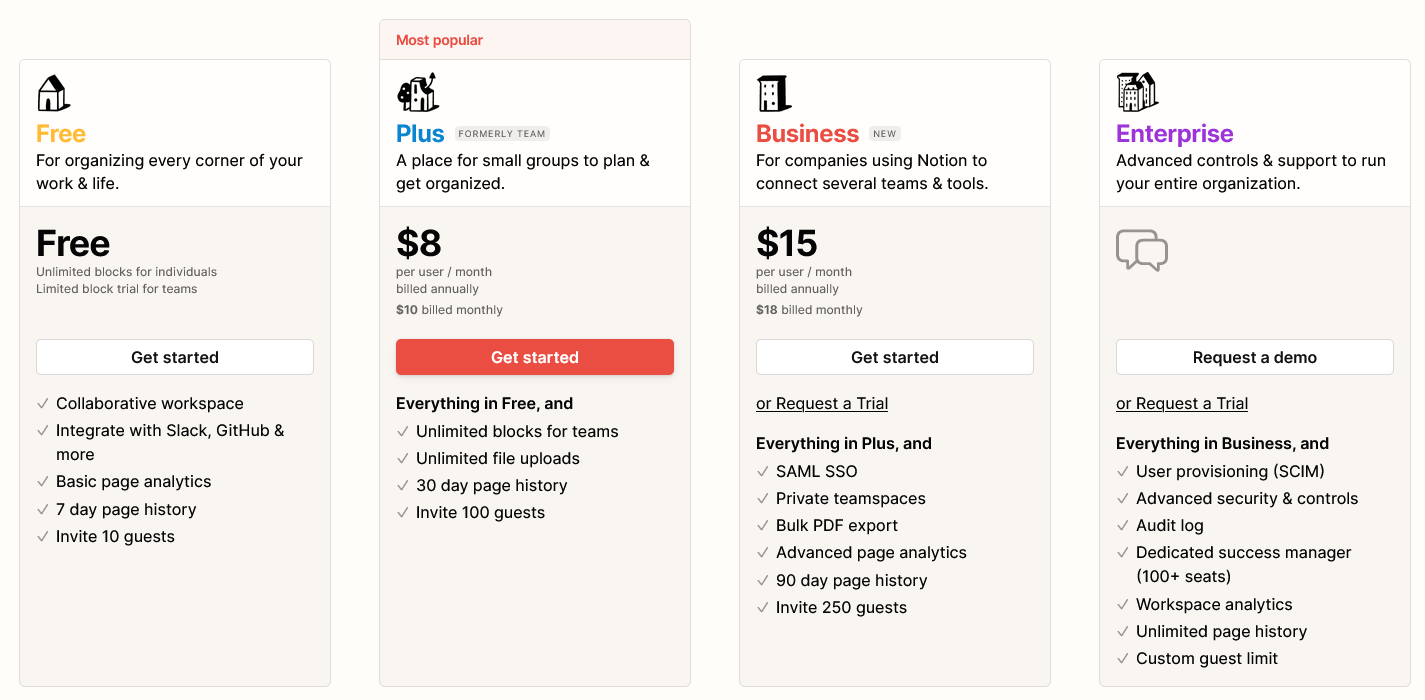The height and width of the screenshot is (700, 1425).
Task: Select the Plus plan title
Action: (420, 134)
